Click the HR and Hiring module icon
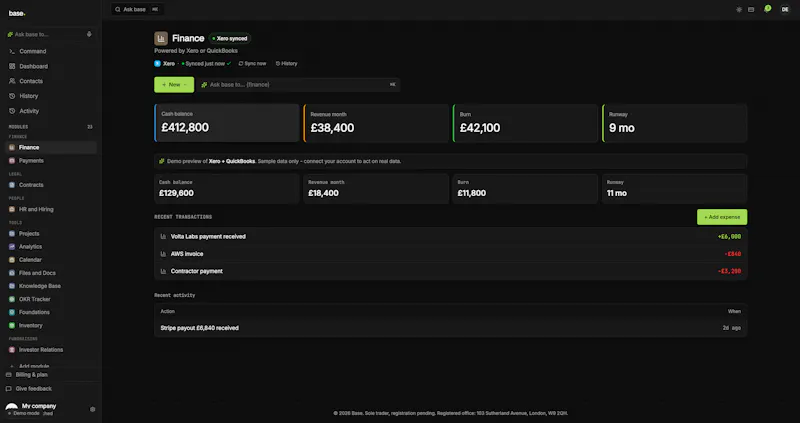Viewport: 800px width, 423px height. [12, 209]
